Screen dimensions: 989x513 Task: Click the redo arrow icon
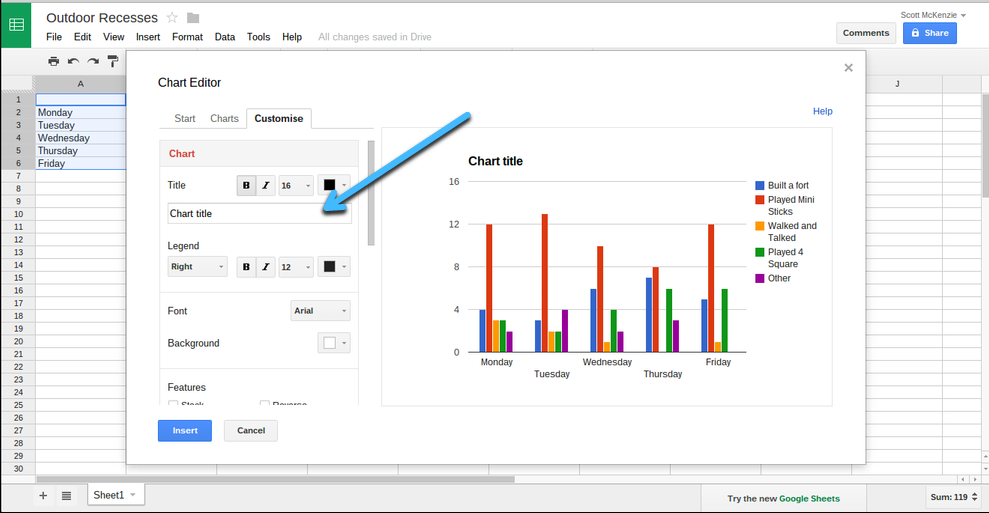93,61
